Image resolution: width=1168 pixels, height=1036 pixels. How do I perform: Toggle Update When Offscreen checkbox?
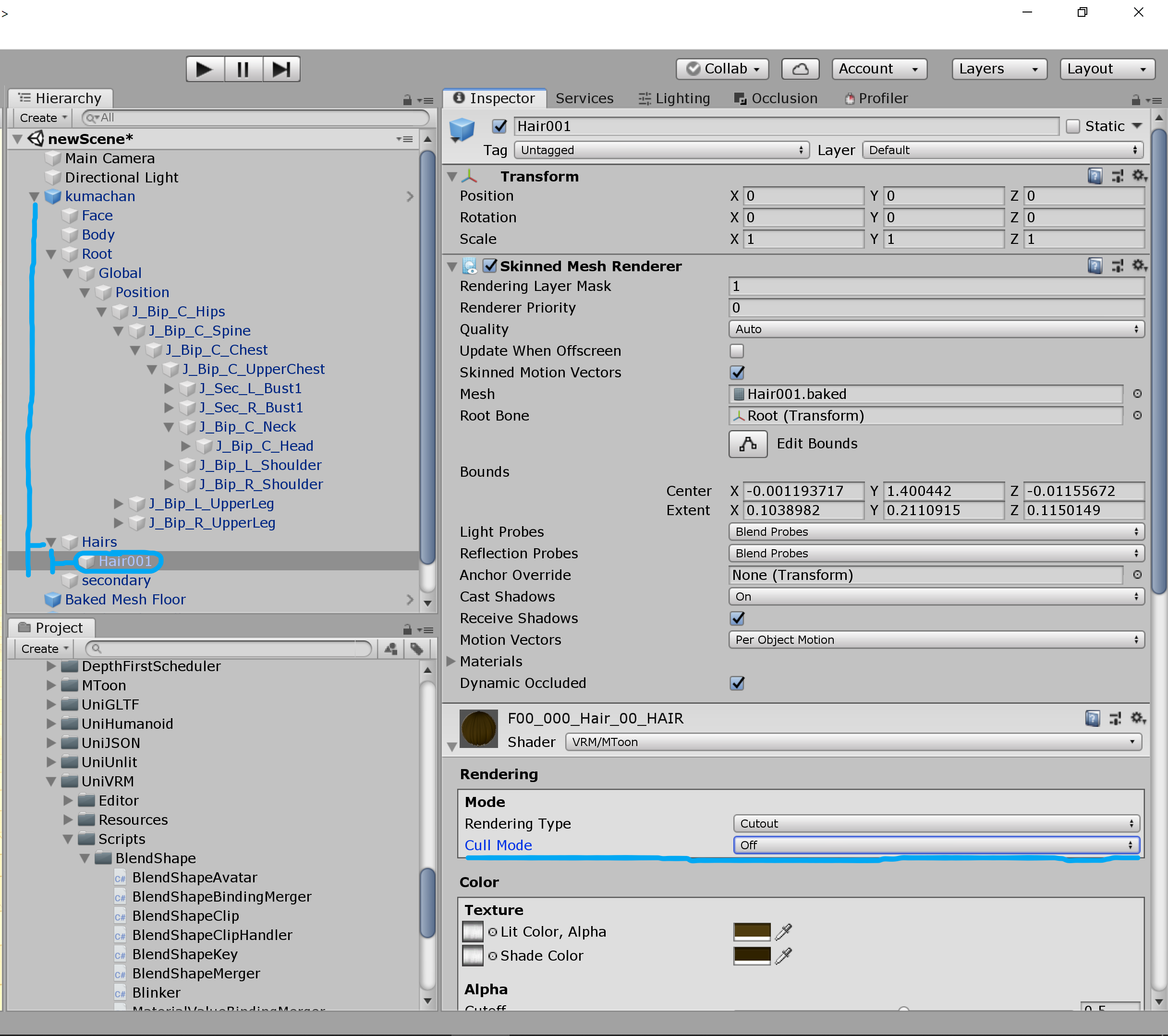737,350
